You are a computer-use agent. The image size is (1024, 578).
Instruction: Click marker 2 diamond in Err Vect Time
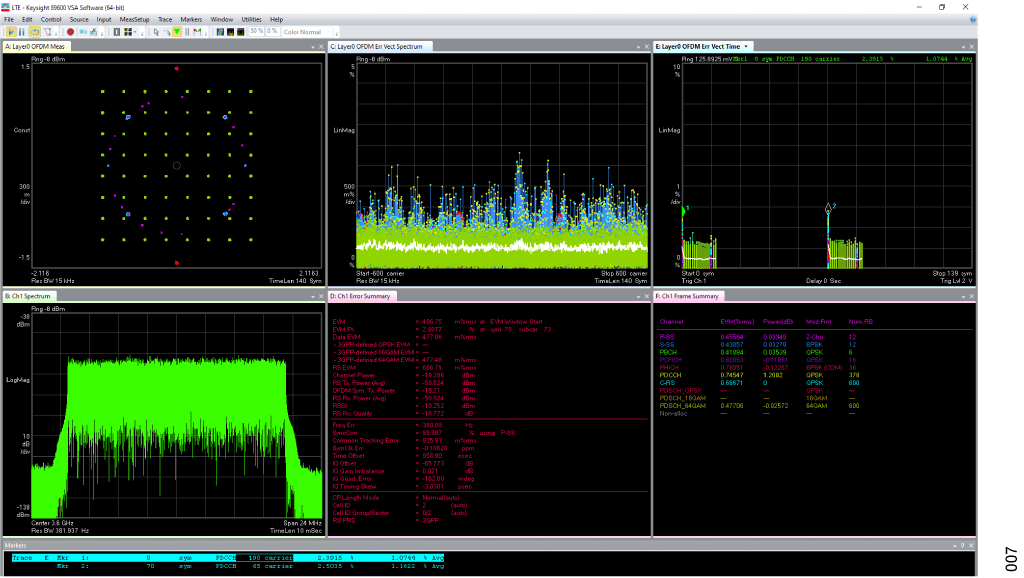click(x=828, y=208)
